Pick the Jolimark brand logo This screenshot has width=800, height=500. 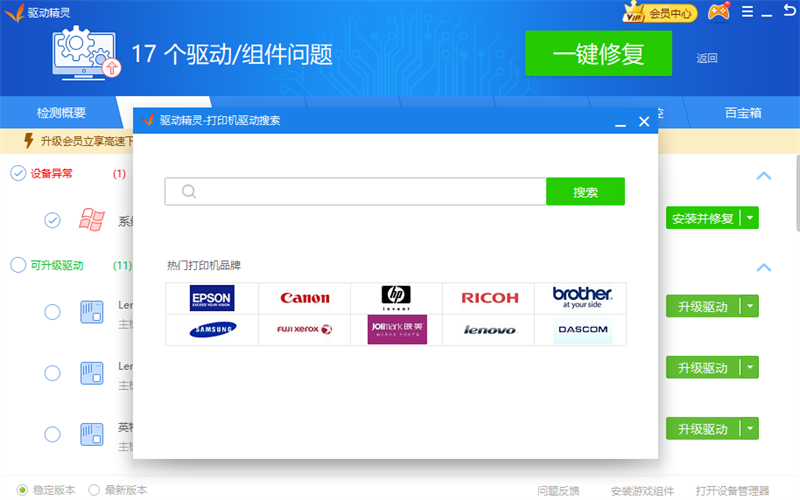click(397, 330)
